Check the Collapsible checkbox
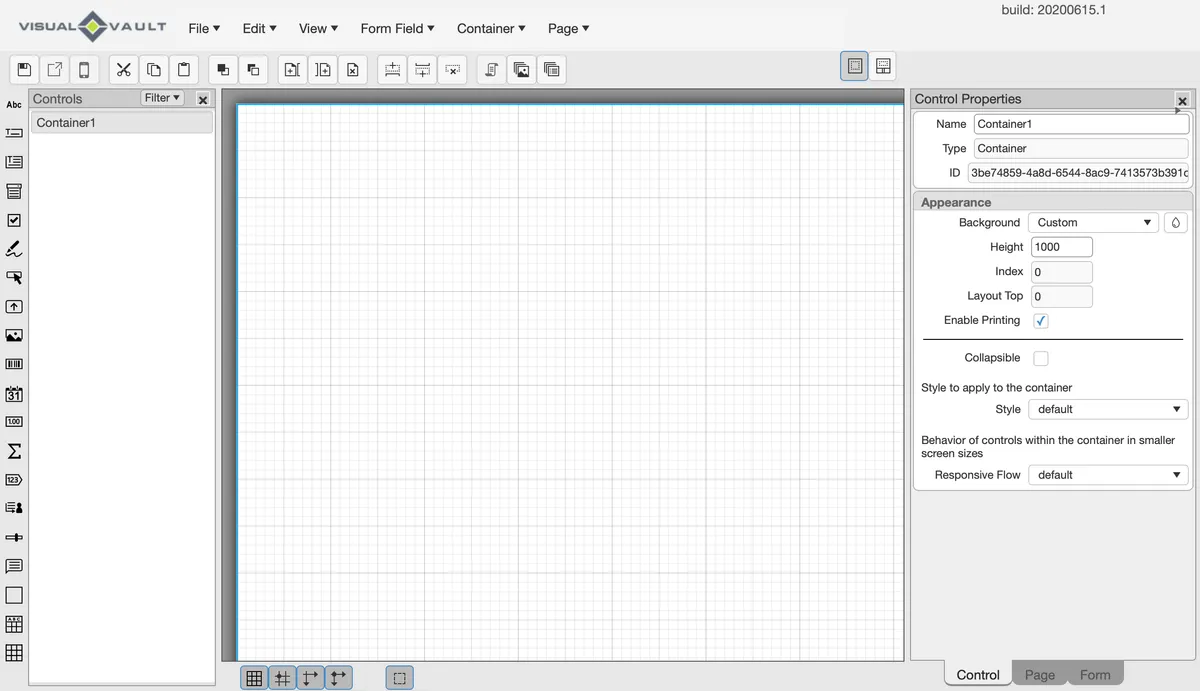The height and width of the screenshot is (691, 1200). [x=1041, y=357]
